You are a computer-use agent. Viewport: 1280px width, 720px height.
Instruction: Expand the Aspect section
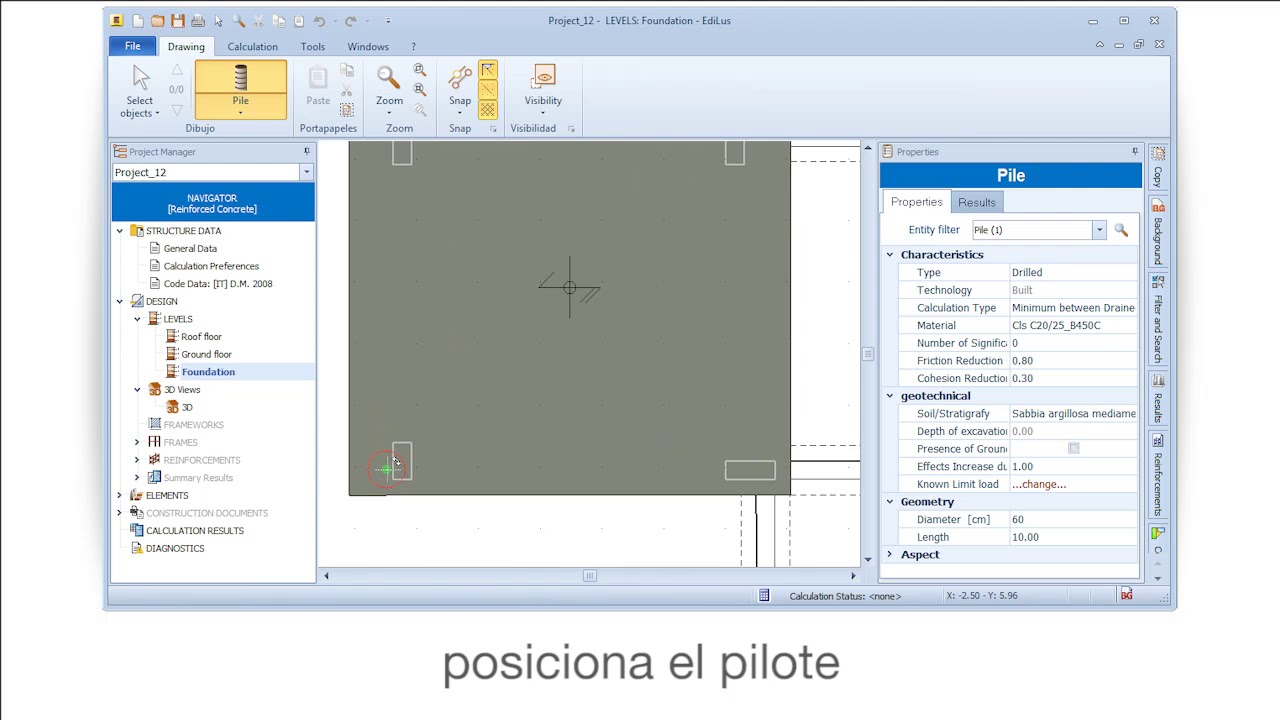pos(889,555)
